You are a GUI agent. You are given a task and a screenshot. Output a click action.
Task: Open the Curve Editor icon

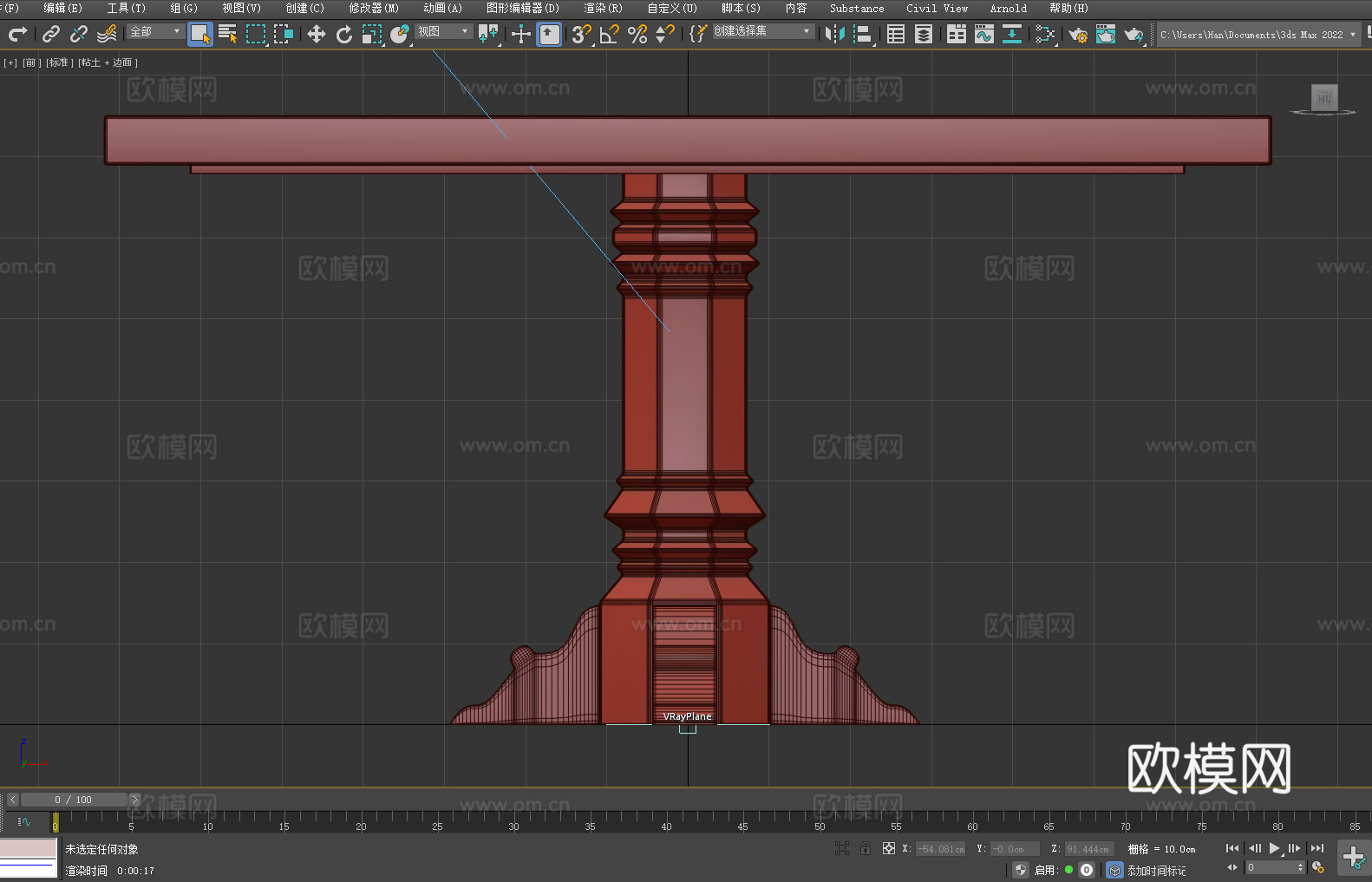click(x=983, y=35)
